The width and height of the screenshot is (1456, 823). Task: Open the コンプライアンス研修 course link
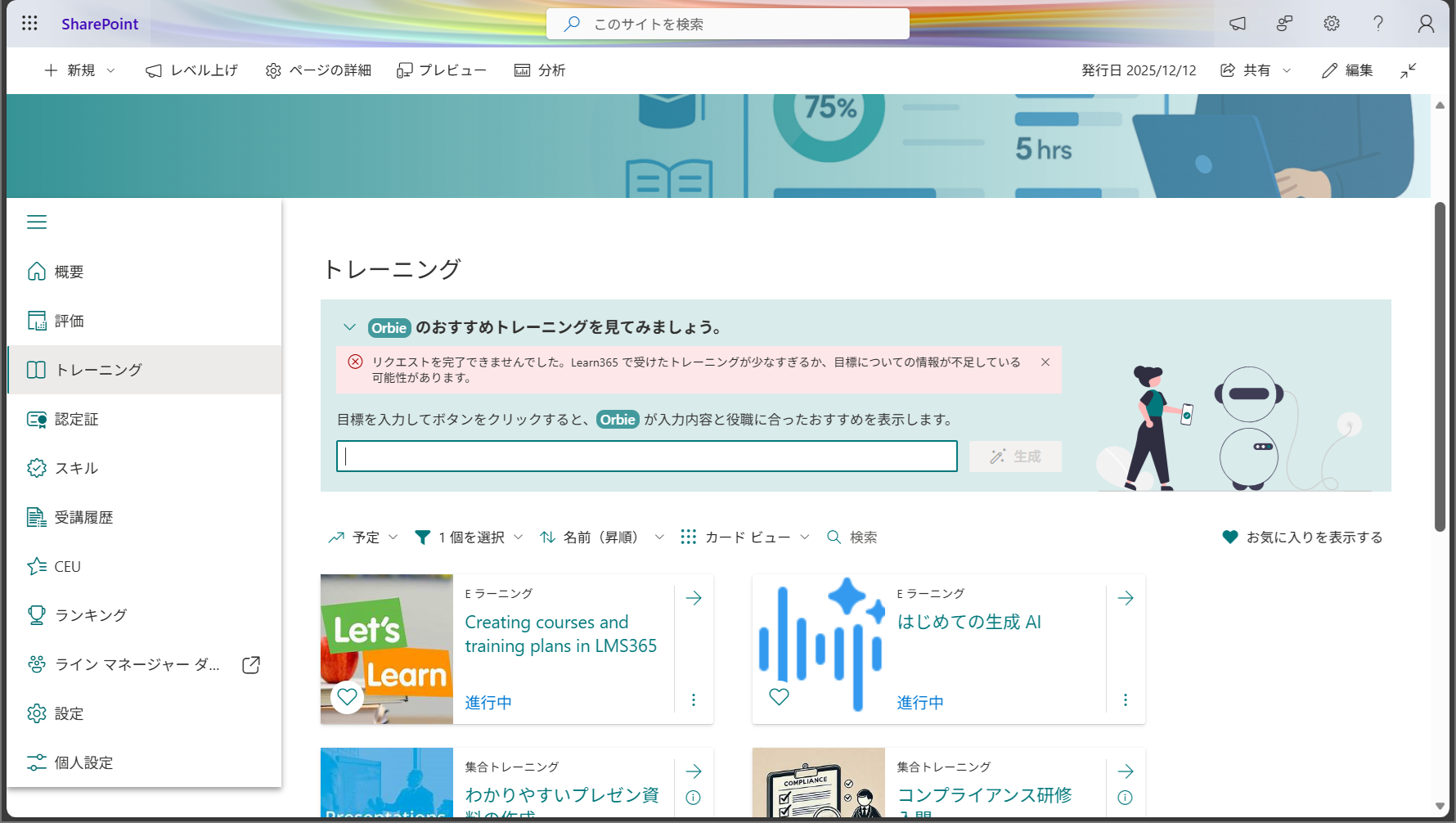[985, 803]
